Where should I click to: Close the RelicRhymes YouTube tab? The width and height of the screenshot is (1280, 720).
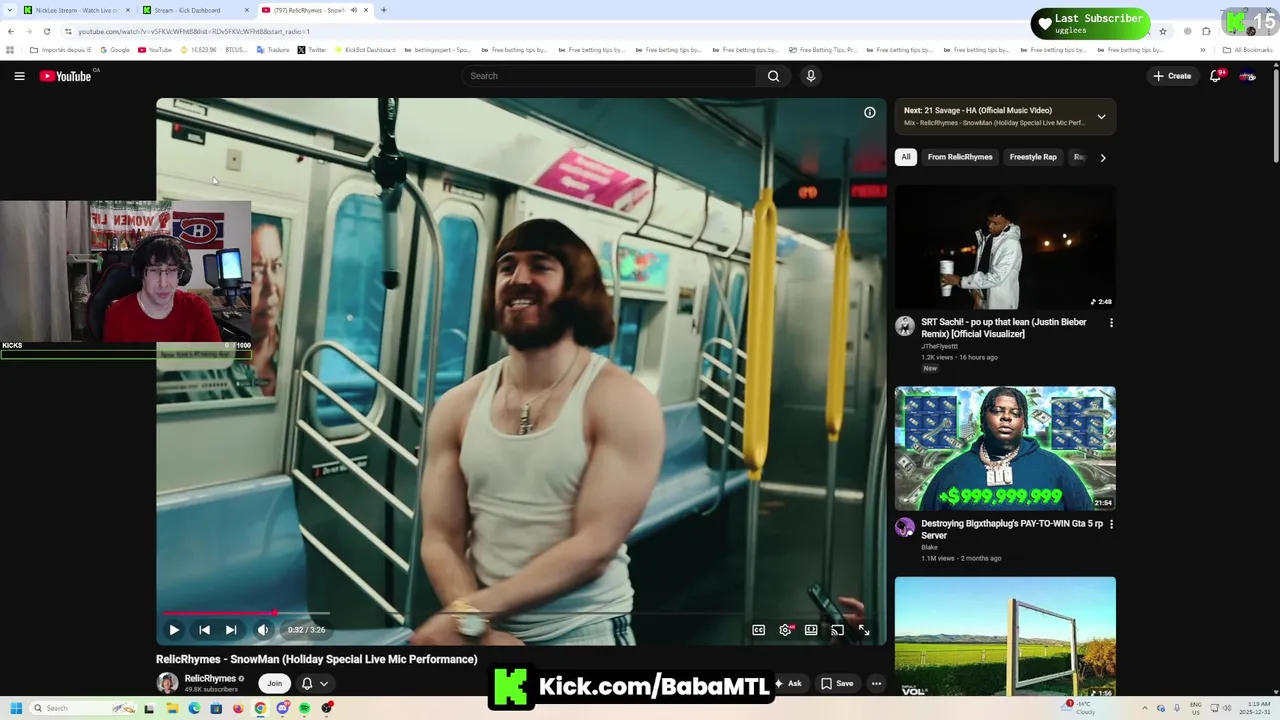coord(366,10)
